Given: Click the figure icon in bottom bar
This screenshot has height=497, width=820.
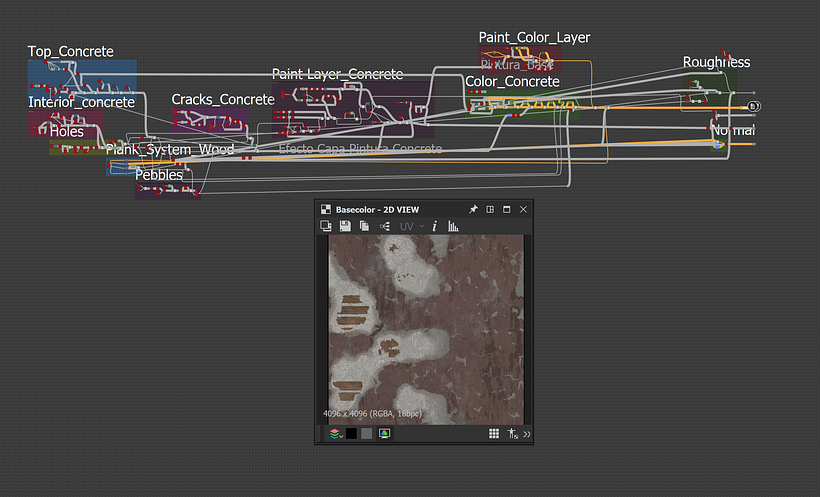Looking at the screenshot, I should click(x=511, y=434).
